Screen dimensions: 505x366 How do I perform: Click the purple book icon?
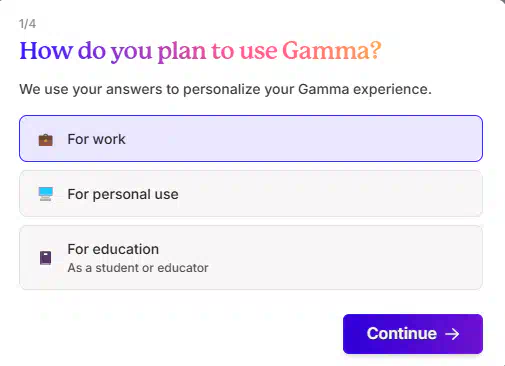tap(45, 258)
